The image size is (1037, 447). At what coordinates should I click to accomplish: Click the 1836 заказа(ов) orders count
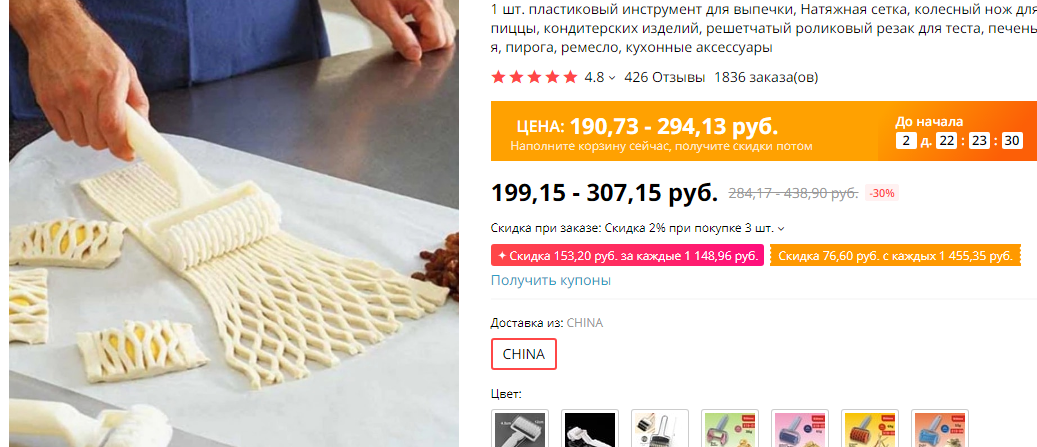(x=766, y=77)
